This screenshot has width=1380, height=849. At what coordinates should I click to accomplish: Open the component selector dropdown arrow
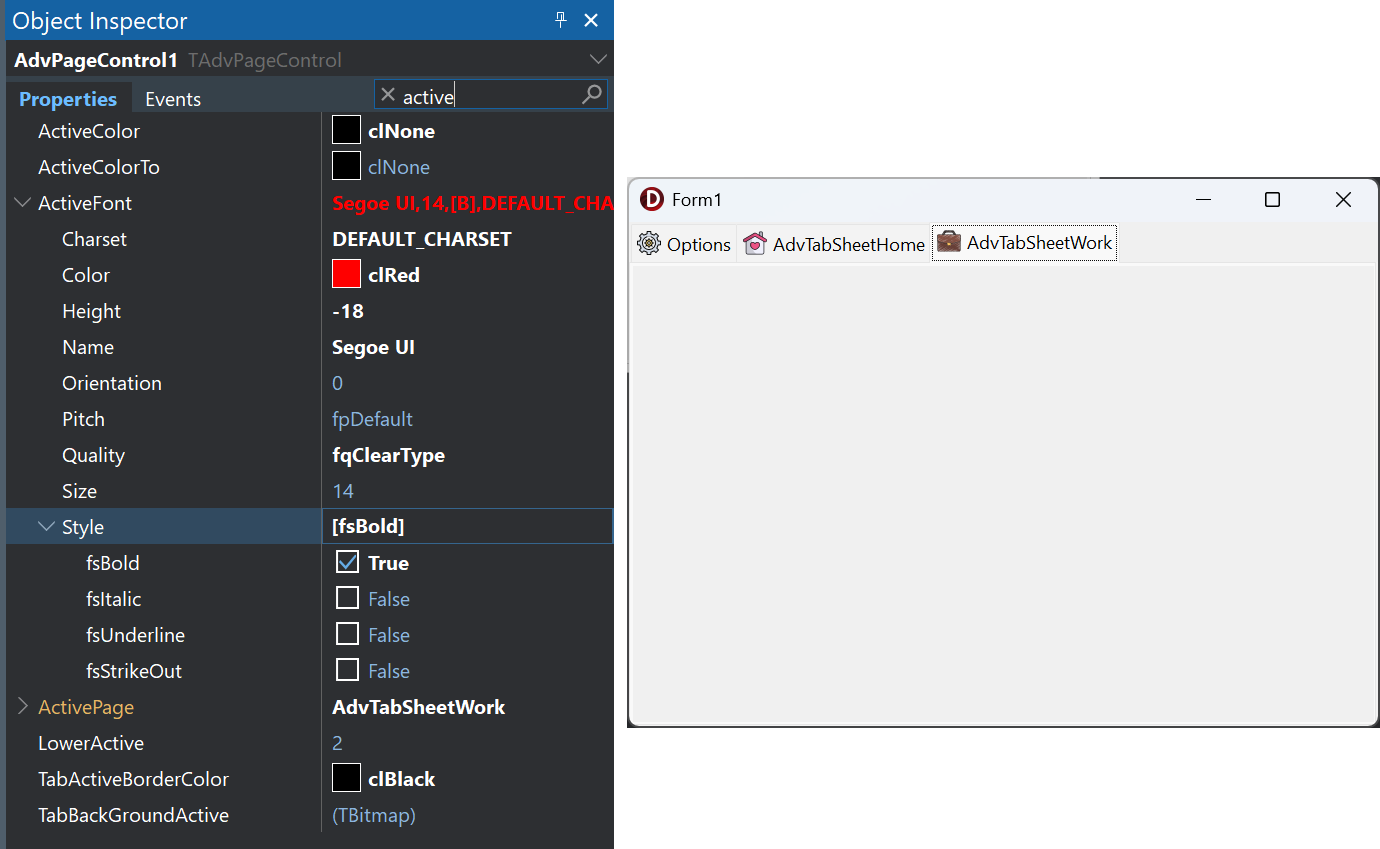point(598,60)
